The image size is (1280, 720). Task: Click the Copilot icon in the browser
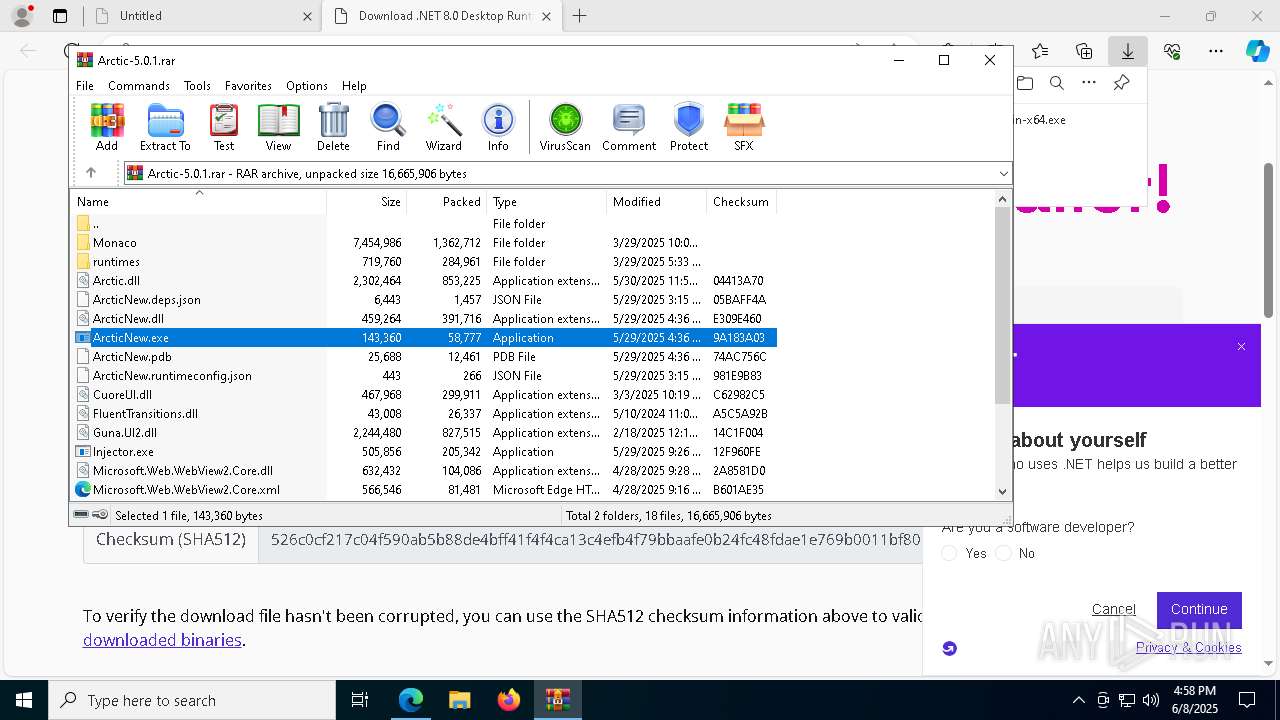click(x=1258, y=51)
